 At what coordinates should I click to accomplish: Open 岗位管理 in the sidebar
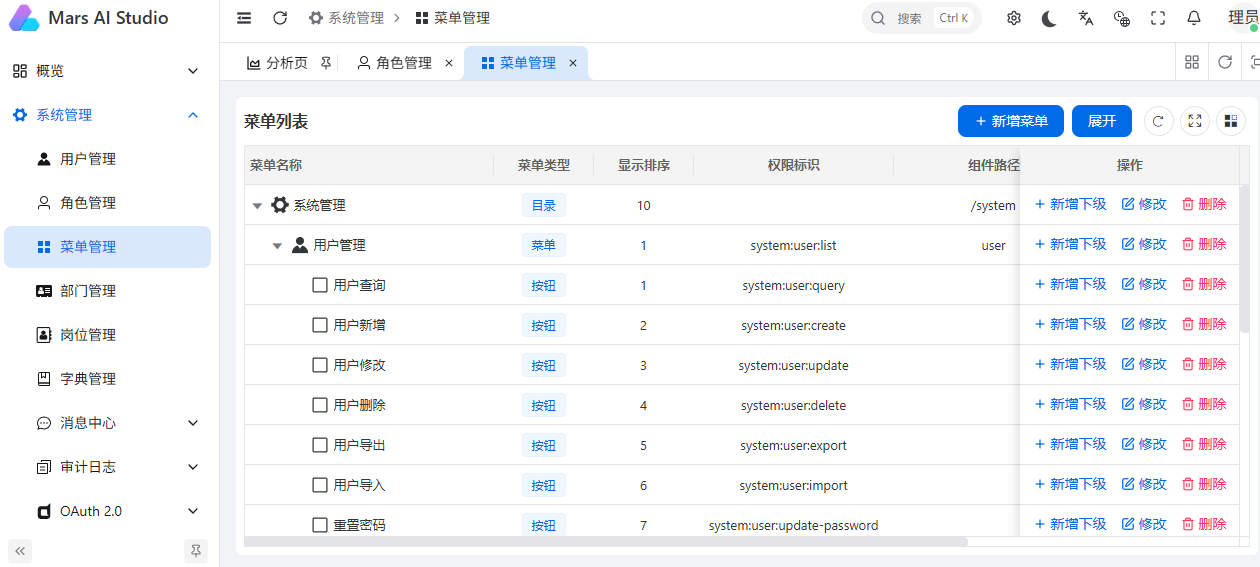tap(108, 335)
